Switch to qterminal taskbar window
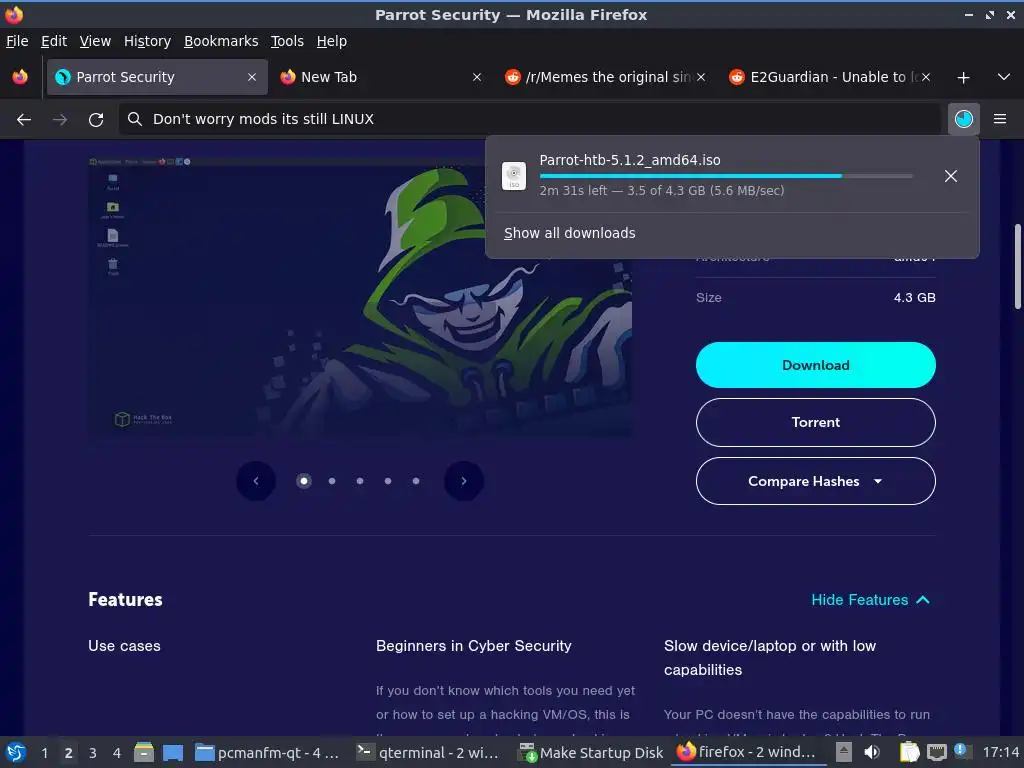Viewport: 1024px width, 768px height. pos(430,753)
